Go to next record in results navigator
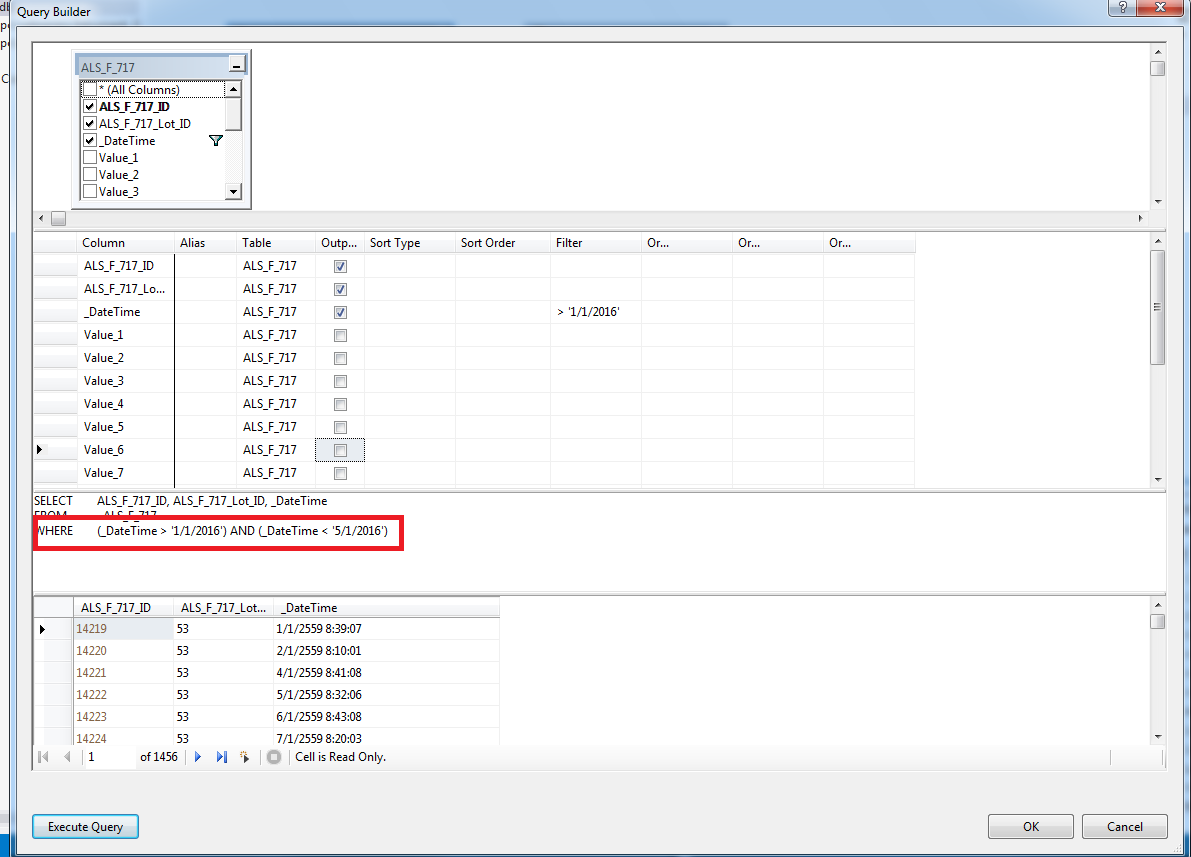 coord(198,757)
